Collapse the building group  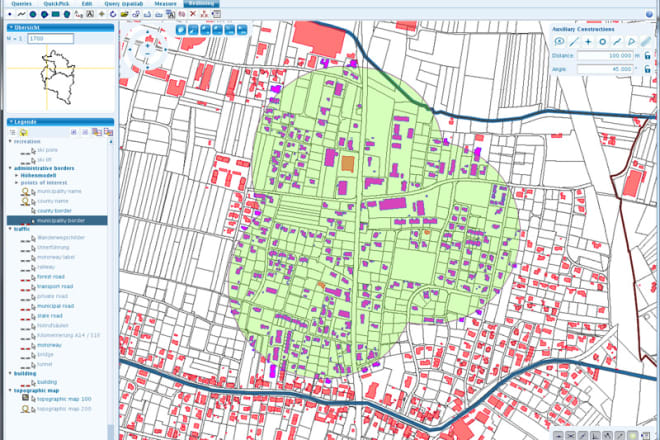click(x=10, y=373)
